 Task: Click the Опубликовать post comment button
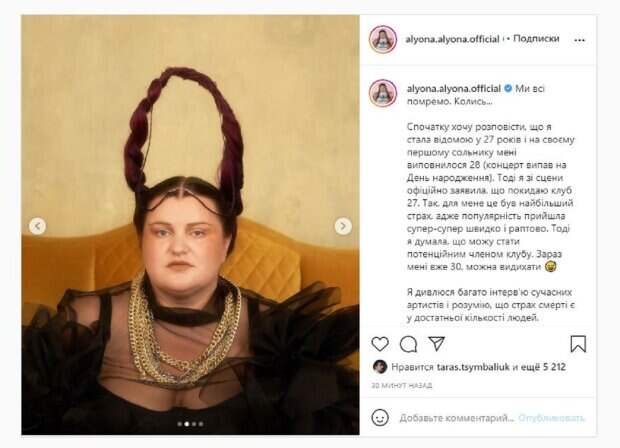click(x=552, y=418)
